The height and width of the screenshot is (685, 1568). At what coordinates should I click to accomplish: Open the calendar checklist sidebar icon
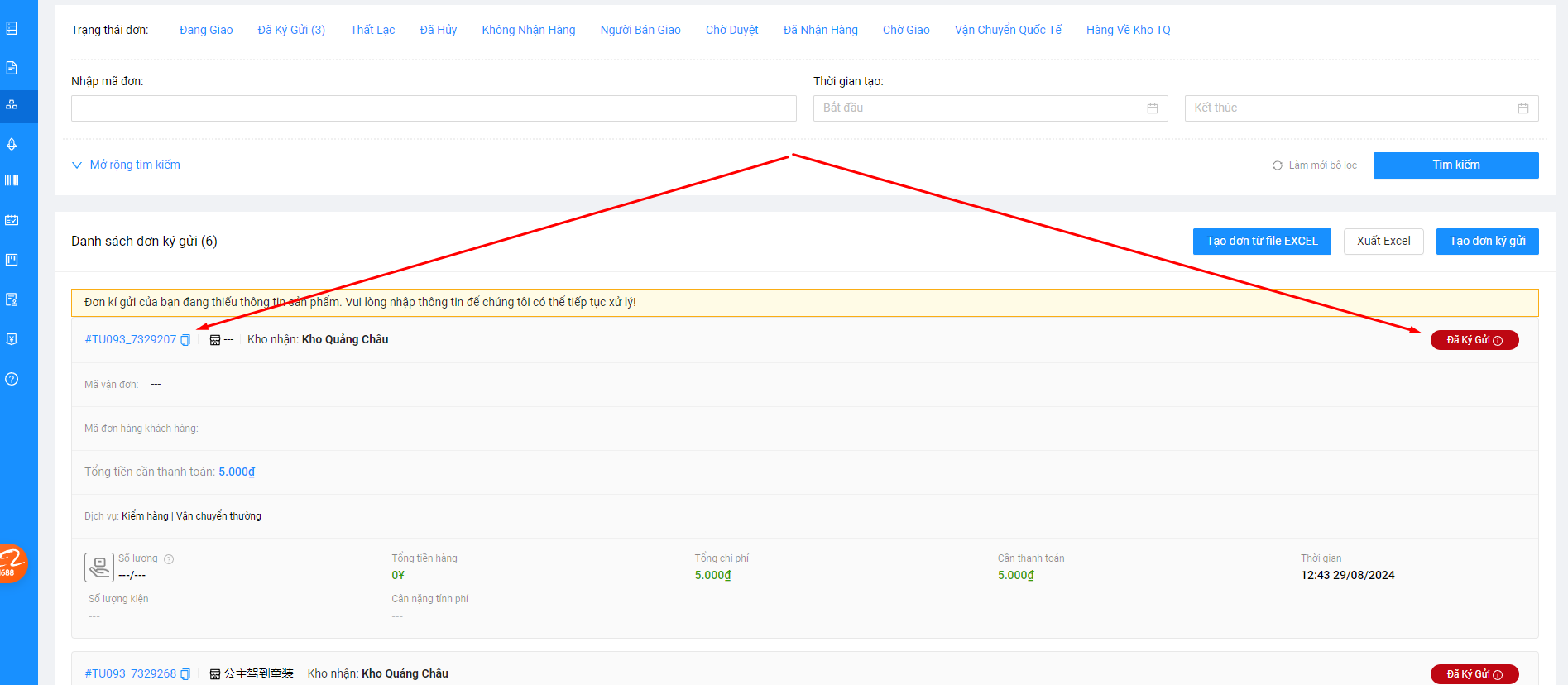[12, 220]
